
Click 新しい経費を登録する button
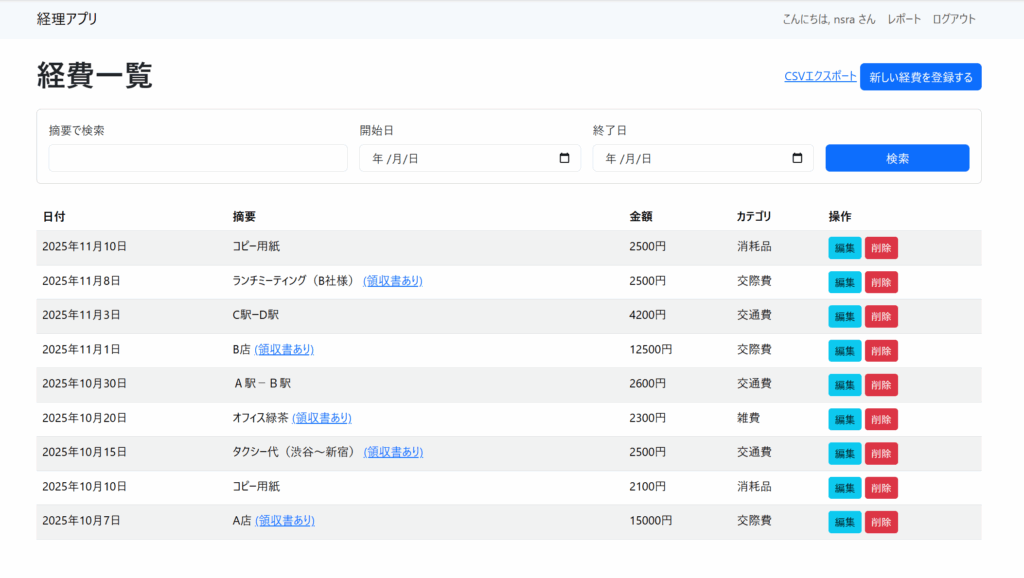point(920,77)
